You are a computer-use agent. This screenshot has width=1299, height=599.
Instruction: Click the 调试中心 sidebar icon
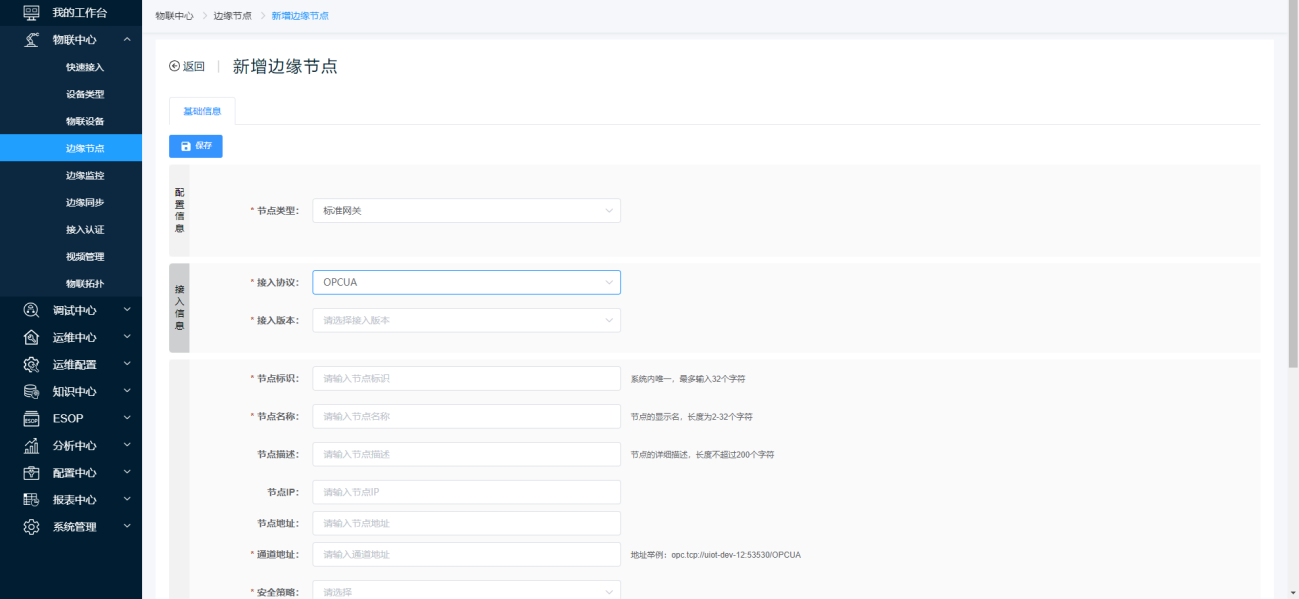[x=31, y=310]
